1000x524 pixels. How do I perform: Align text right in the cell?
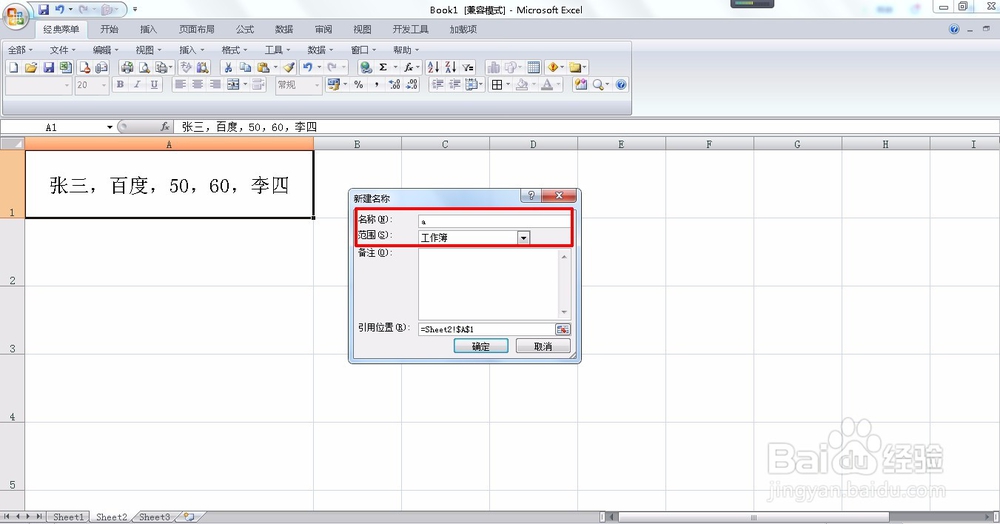[x=215, y=84]
